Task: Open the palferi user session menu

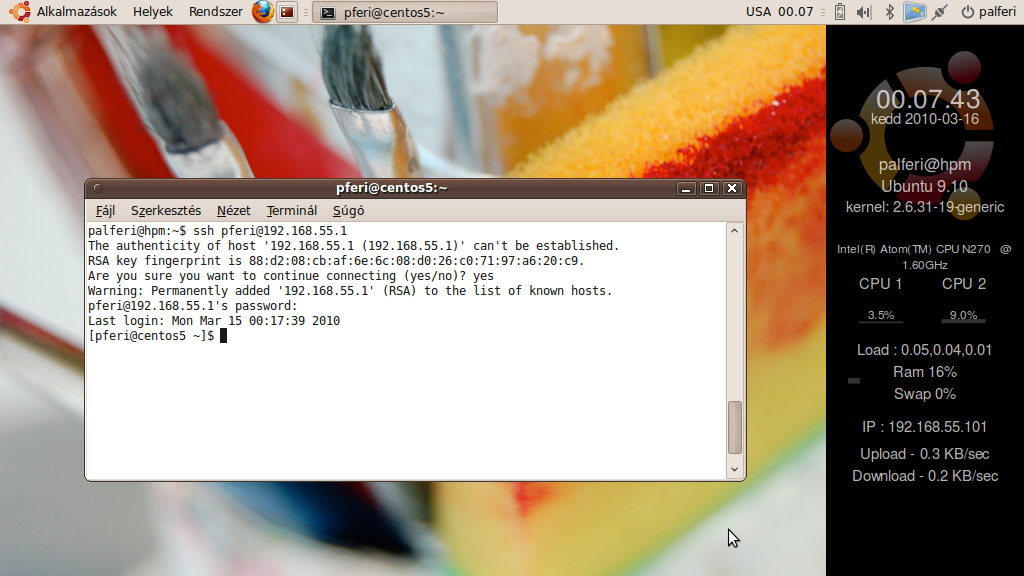Action: coord(988,12)
